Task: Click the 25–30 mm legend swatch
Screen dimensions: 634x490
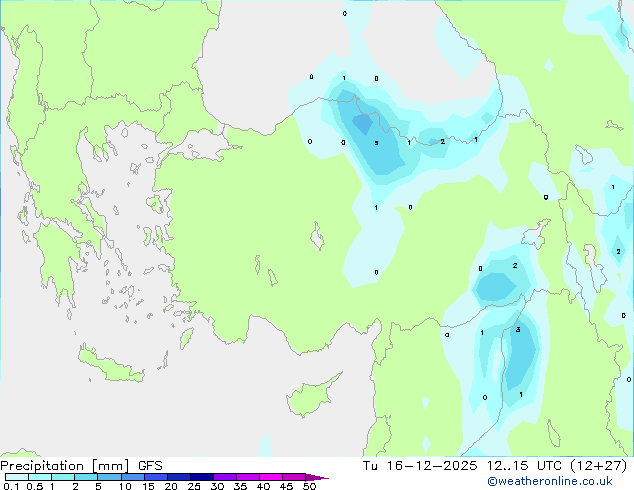Action: pos(201,477)
